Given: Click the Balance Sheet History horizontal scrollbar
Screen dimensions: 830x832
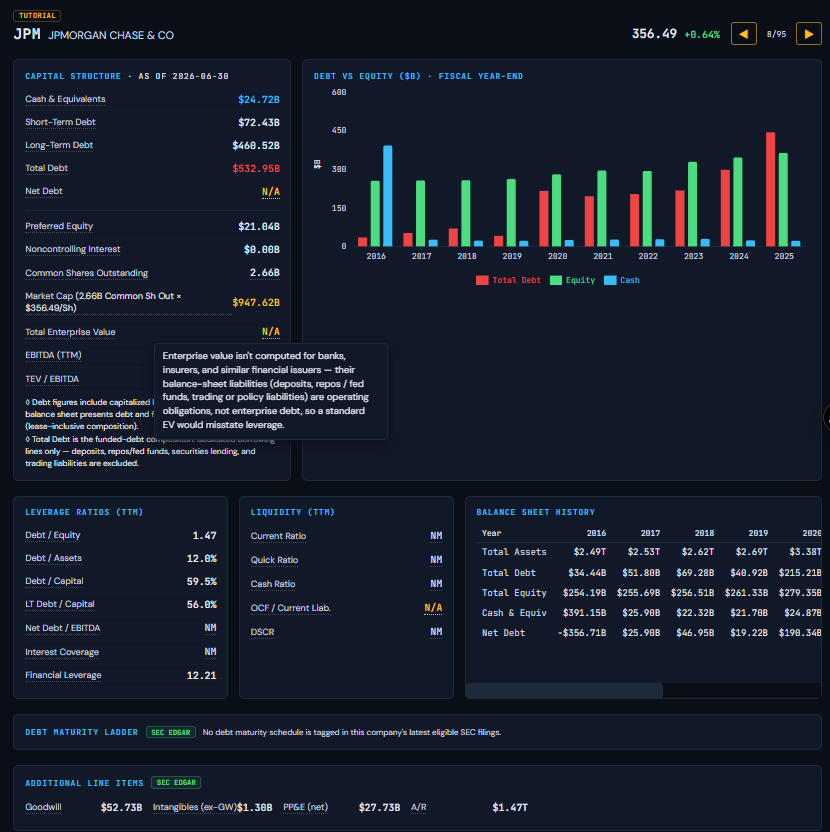Looking at the screenshot, I should [x=564, y=690].
